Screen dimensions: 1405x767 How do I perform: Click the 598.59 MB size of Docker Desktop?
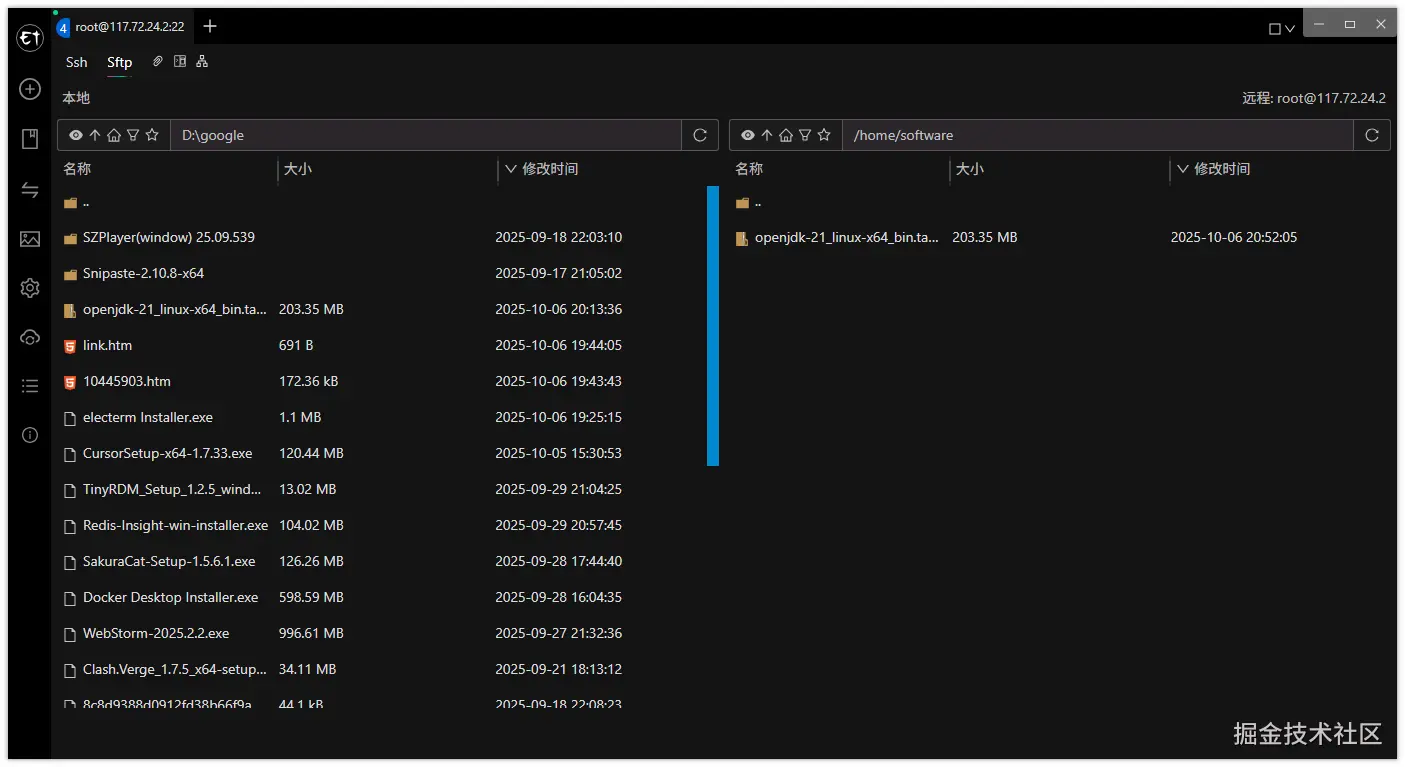tap(311, 598)
